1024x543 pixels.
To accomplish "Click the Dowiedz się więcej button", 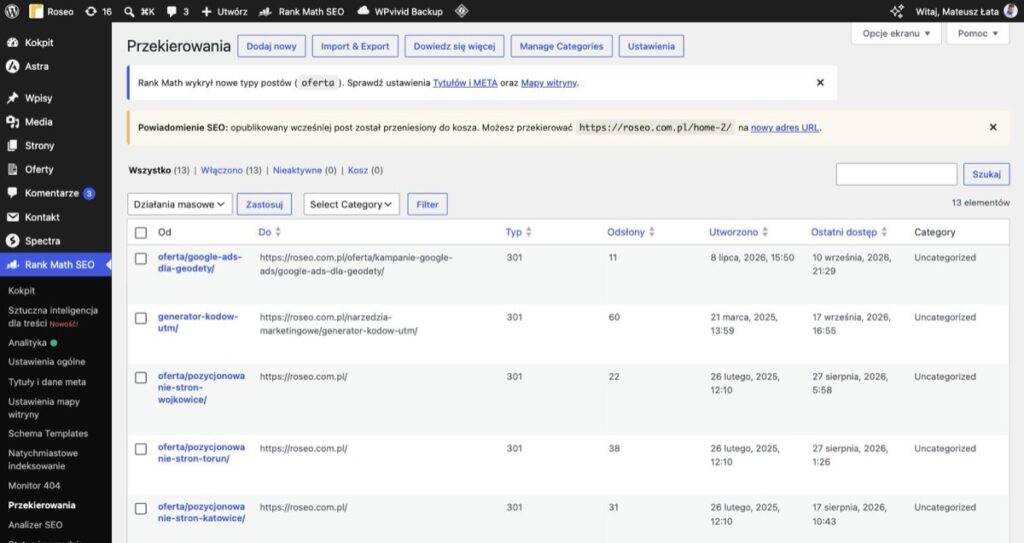I will [x=455, y=46].
